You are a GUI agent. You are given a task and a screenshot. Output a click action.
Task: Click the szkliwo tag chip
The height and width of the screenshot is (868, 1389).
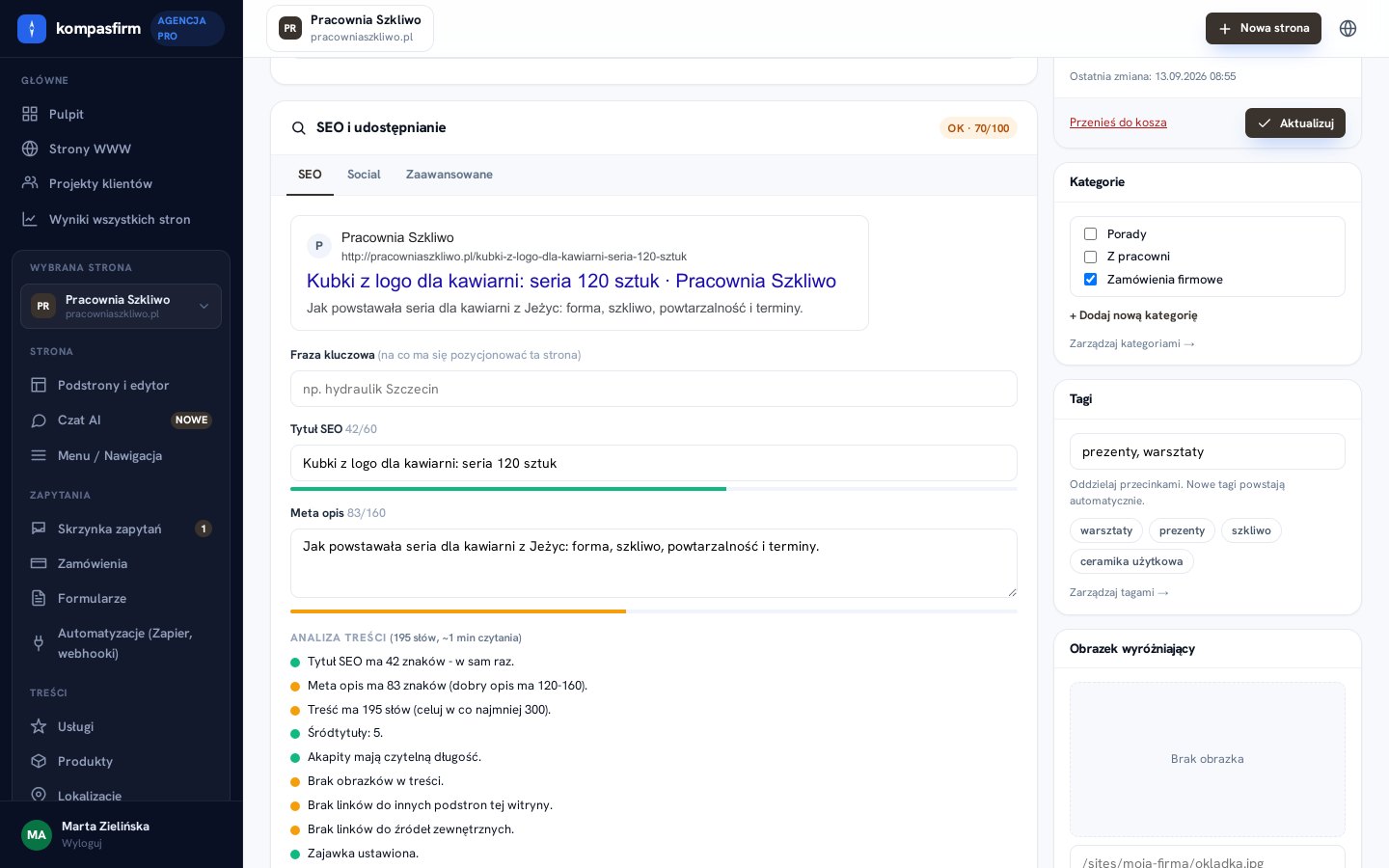1251,530
